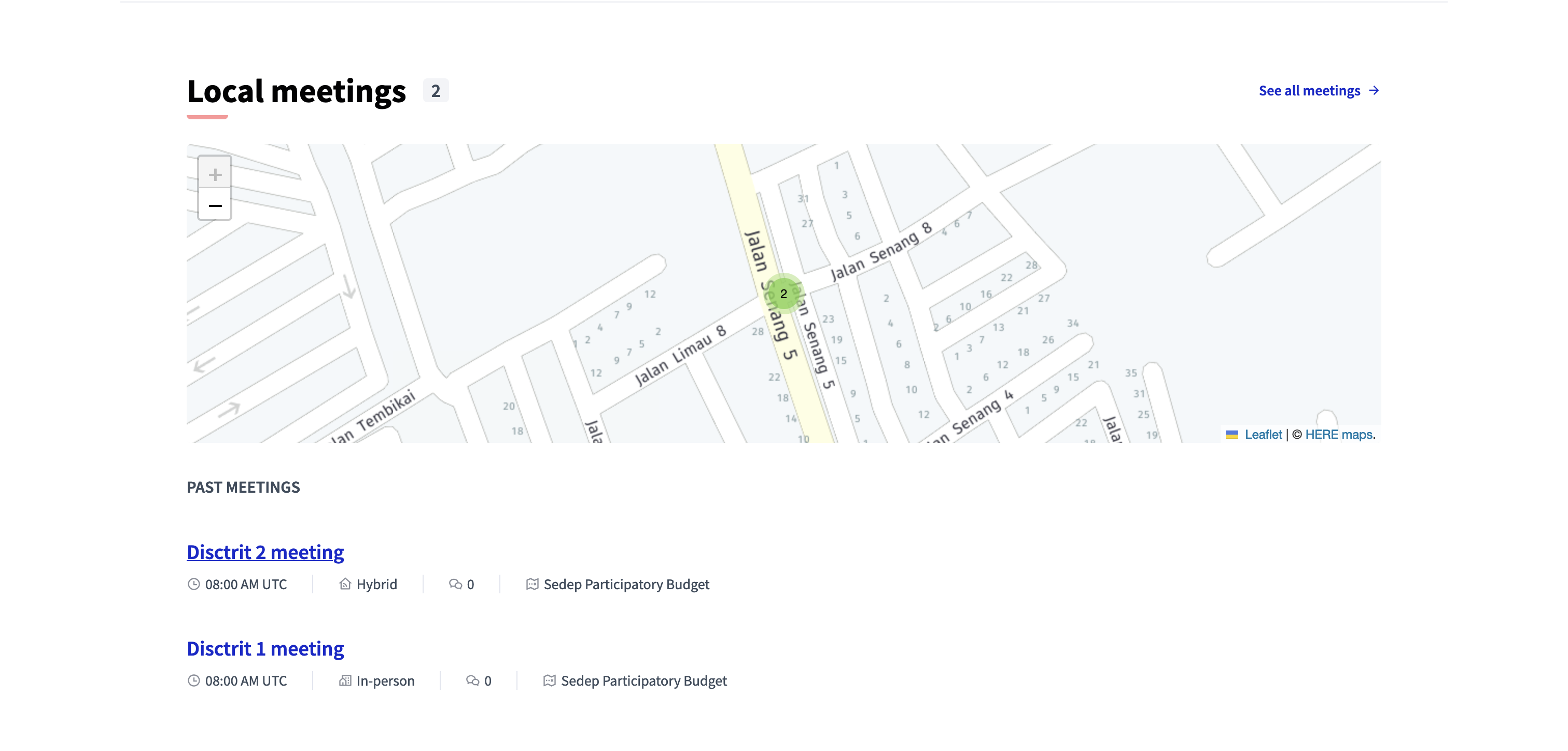This screenshot has height=751, width=1568.
Task: Click the comment bubble icon for Disctrit 1 meeting
Action: (x=472, y=680)
